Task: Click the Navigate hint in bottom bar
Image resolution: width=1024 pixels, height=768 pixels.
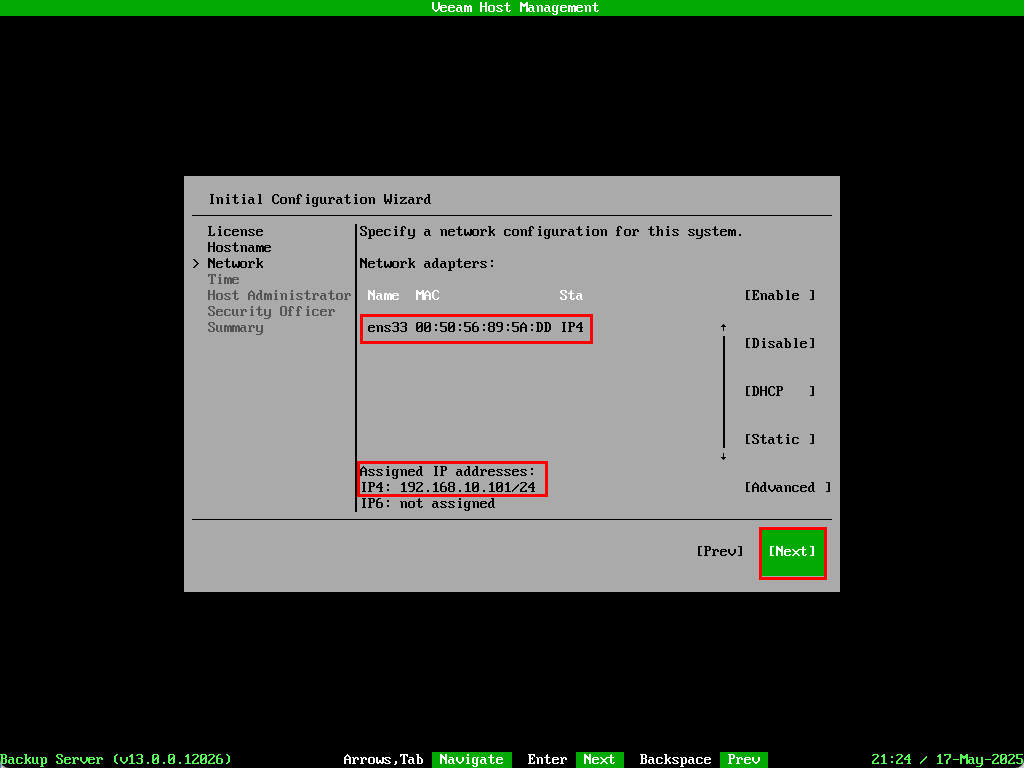Action: pyautogui.click(x=471, y=760)
